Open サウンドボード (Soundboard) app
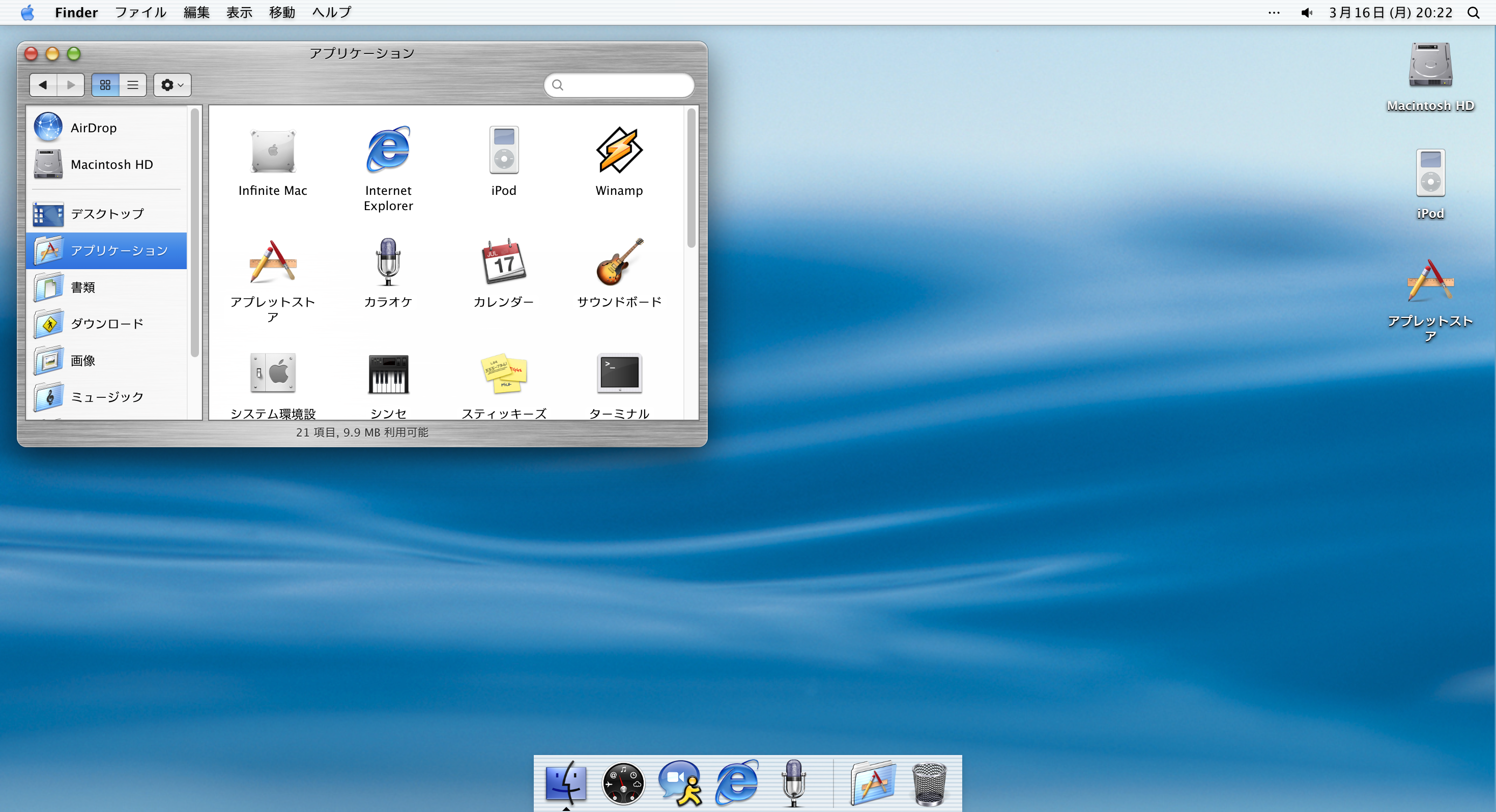This screenshot has width=1496, height=812. (x=618, y=263)
